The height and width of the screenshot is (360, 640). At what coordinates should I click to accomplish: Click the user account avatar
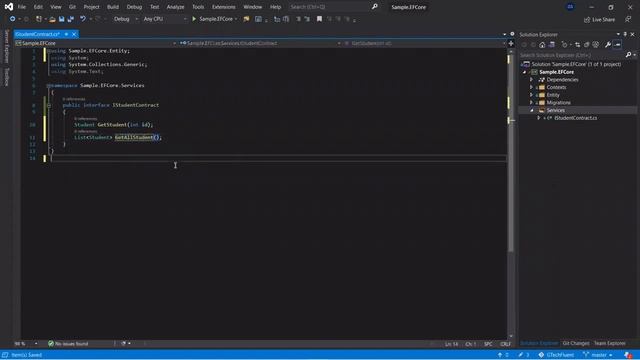[570, 7]
